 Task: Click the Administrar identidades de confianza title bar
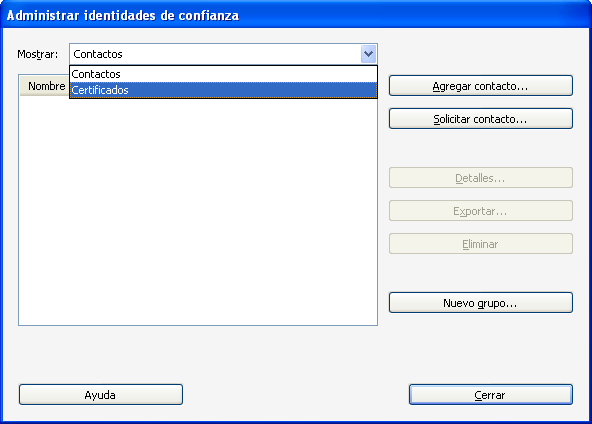296,15
